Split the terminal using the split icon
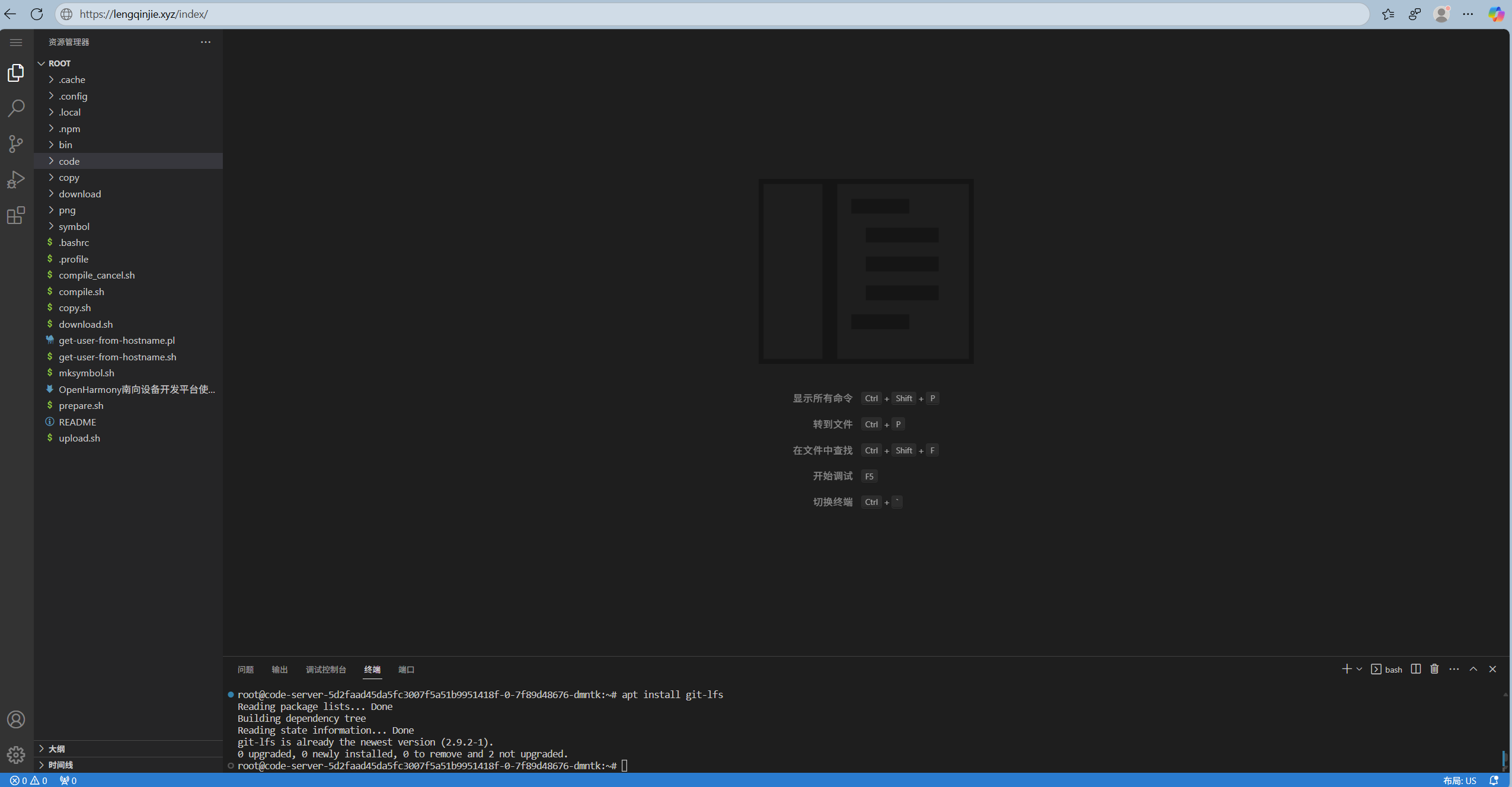The image size is (1512, 787). [1415, 669]
